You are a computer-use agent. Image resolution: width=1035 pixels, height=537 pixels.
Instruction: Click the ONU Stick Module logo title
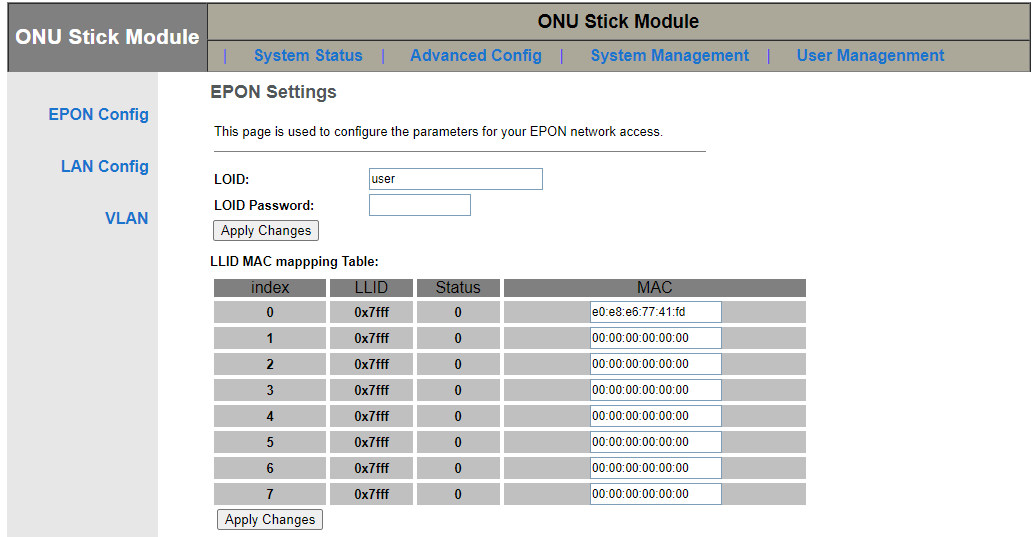[x=107, y=37]
